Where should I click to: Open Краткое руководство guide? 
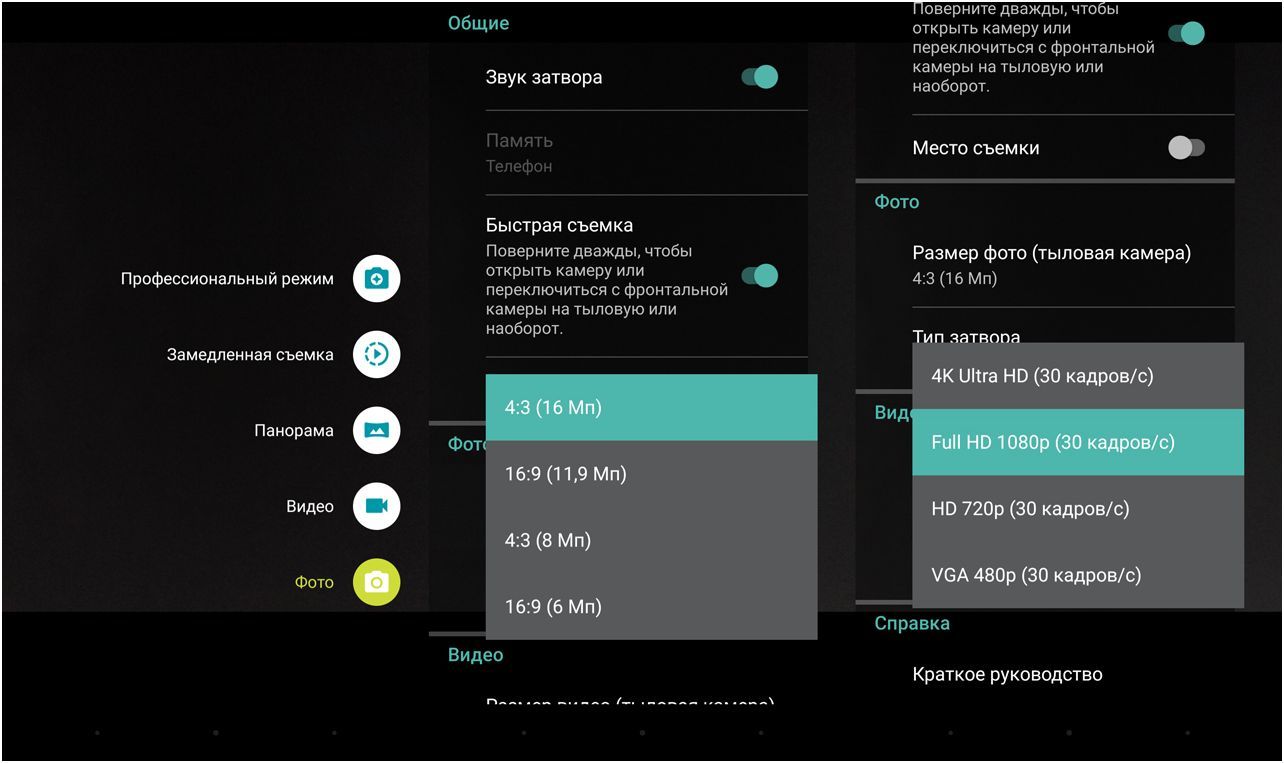point(1007,674)
